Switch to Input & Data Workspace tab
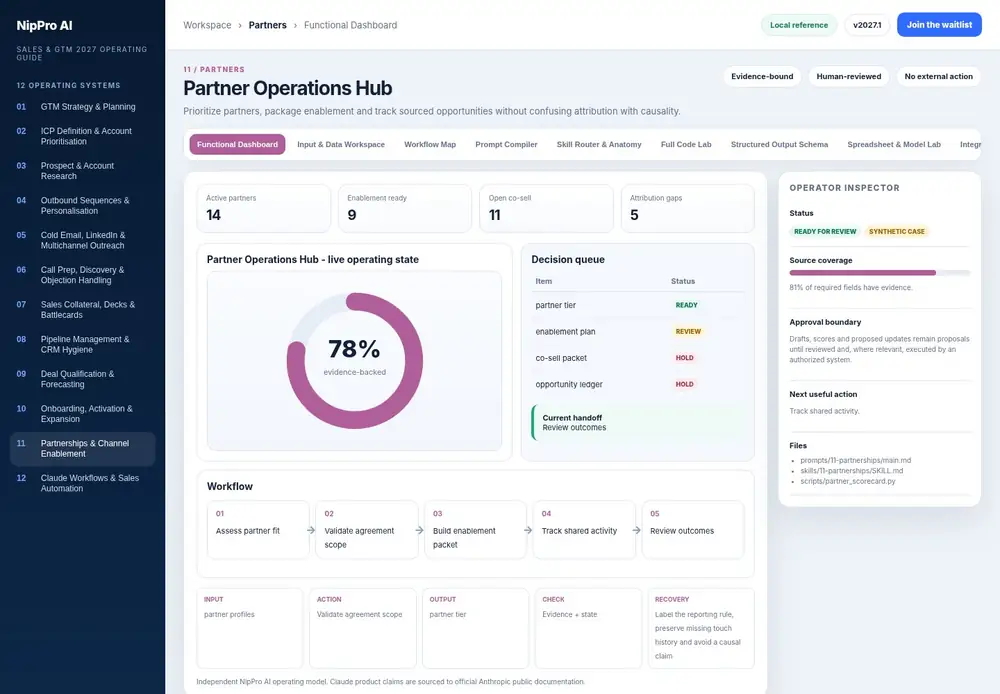Viewport: 1000px width, 694px height. coord(341,144)
